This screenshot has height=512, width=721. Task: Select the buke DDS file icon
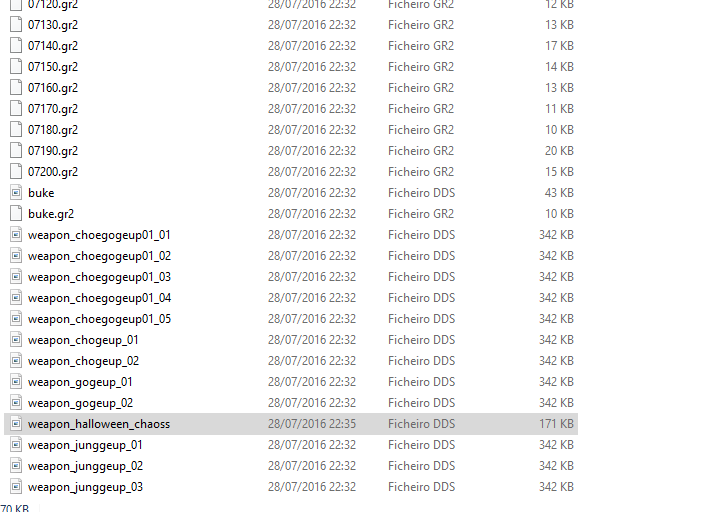(16, 193)
